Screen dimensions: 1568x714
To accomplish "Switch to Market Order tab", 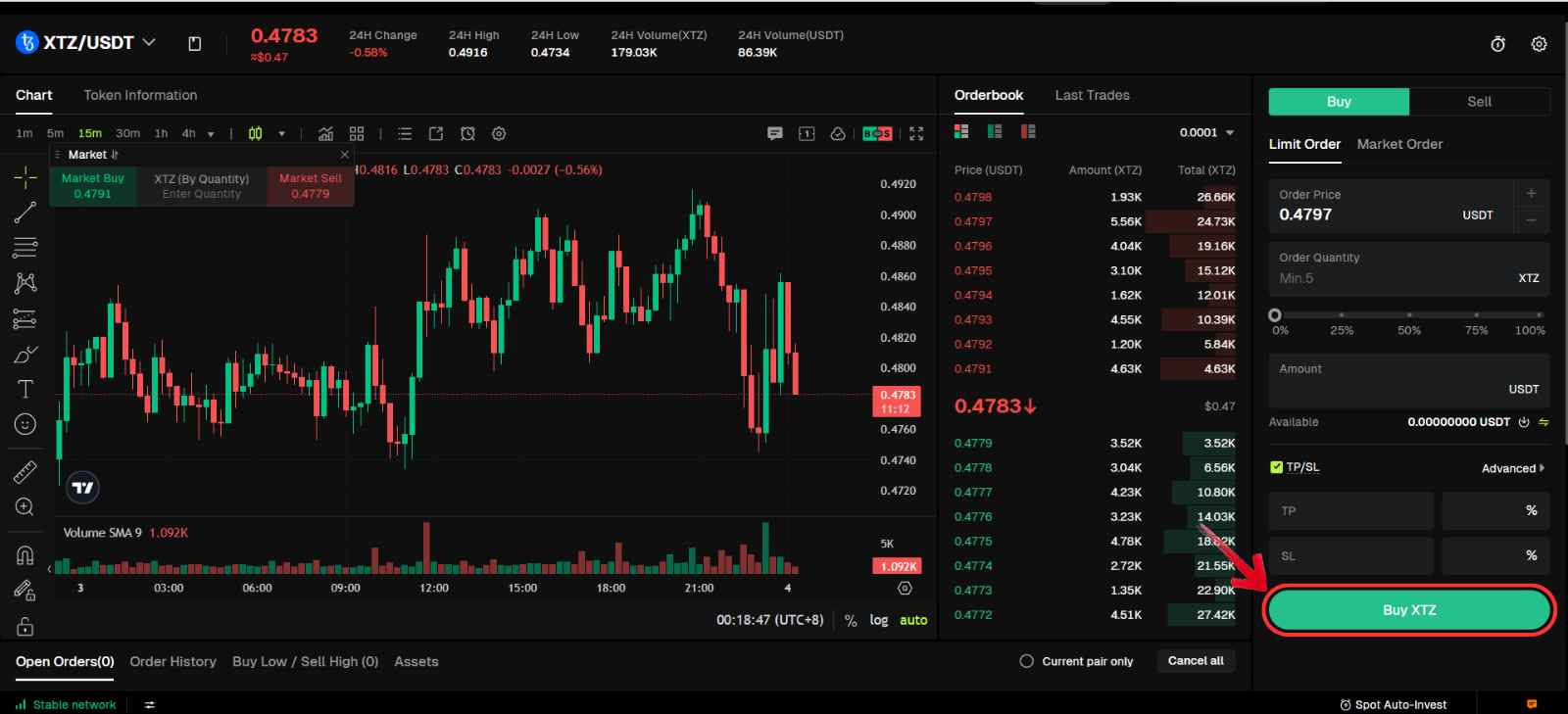I will 1399,144.
